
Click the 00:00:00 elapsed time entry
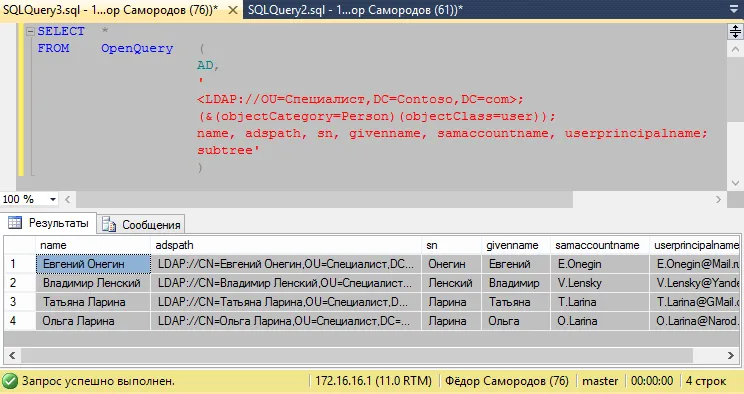(x=652, y=381)
